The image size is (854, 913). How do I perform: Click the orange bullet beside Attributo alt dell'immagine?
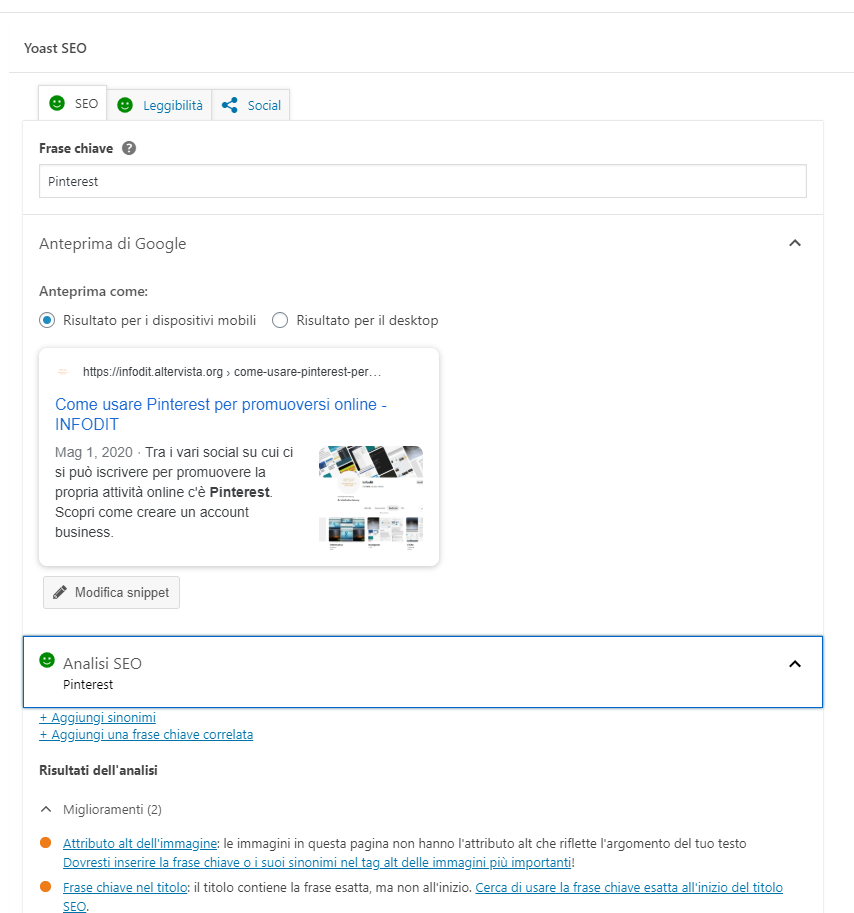45,843
